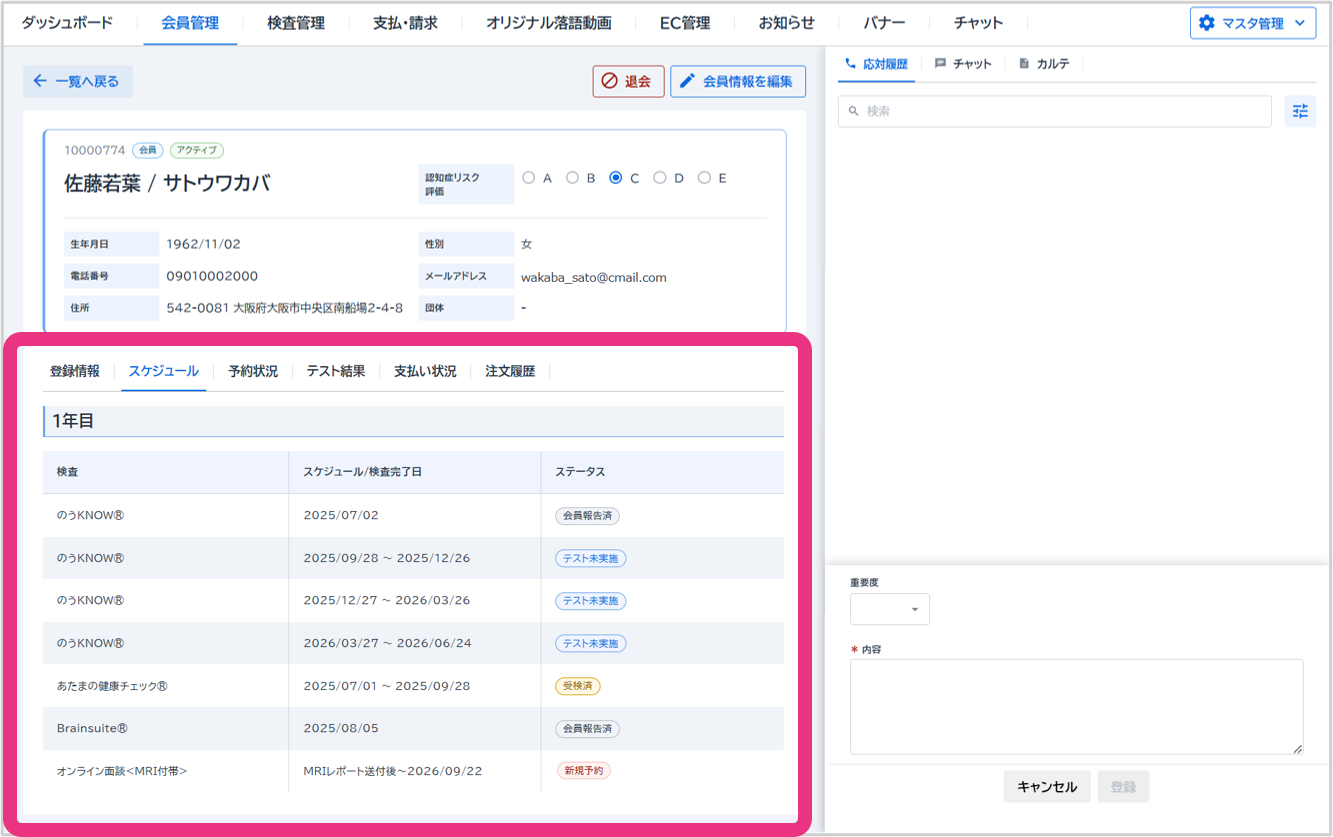
Task: Open the 検査管理 menu item
Action: tap(296, 23)
